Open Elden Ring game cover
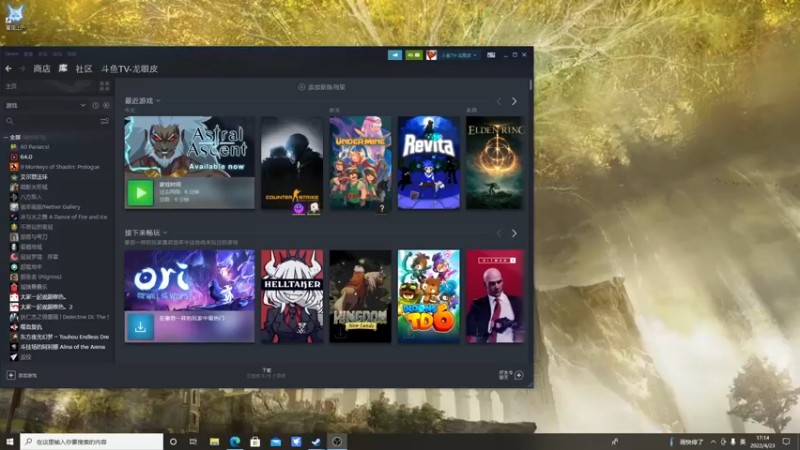The height and width of the screenshot is (450, 800). tap(495, 163)
